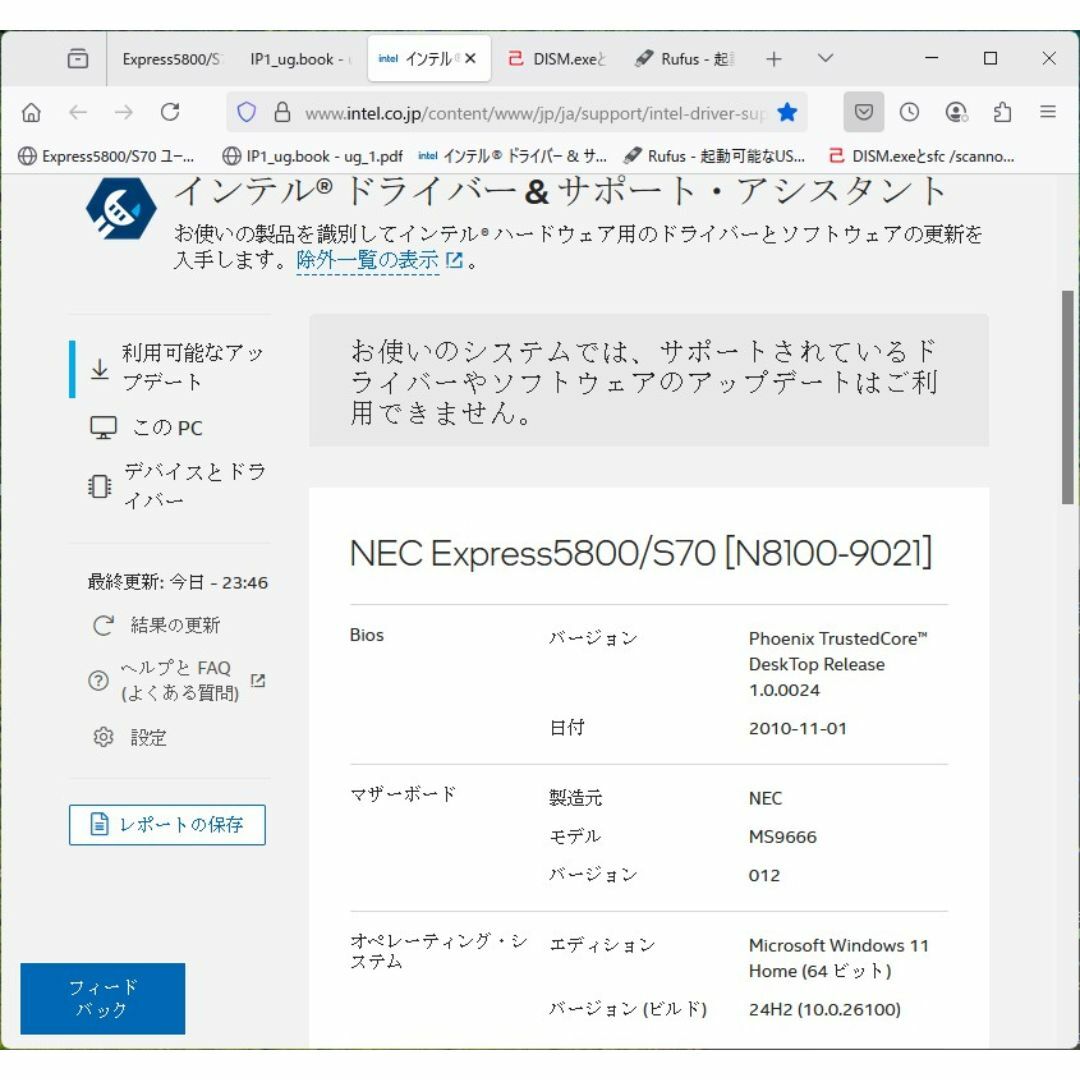Click 最終更新: 今日 - 23:46 text

point(178,583)
